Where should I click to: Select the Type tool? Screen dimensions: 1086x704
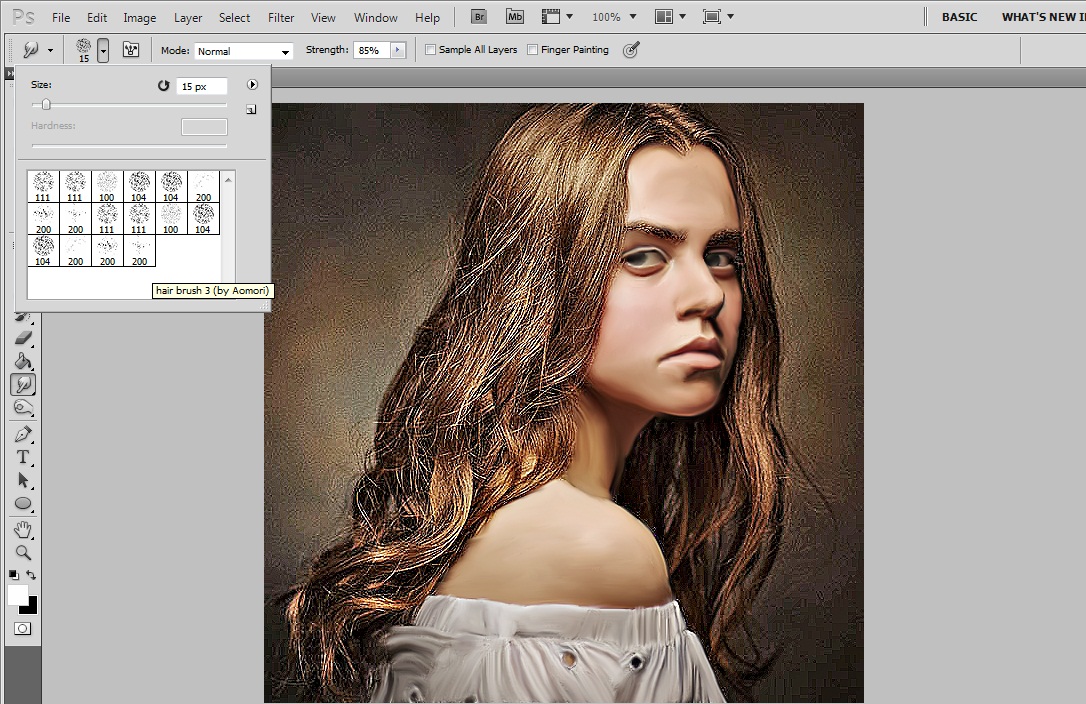23,457
